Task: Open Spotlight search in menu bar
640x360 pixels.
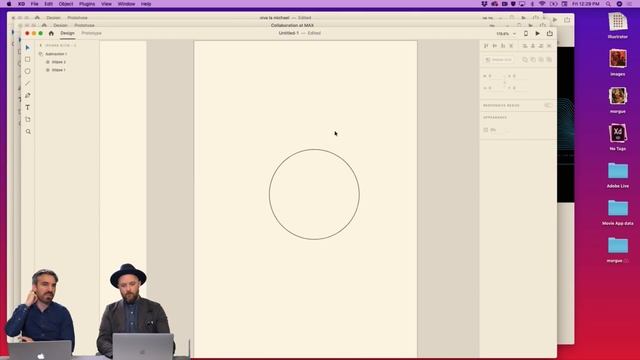Action: pos(608,4)
